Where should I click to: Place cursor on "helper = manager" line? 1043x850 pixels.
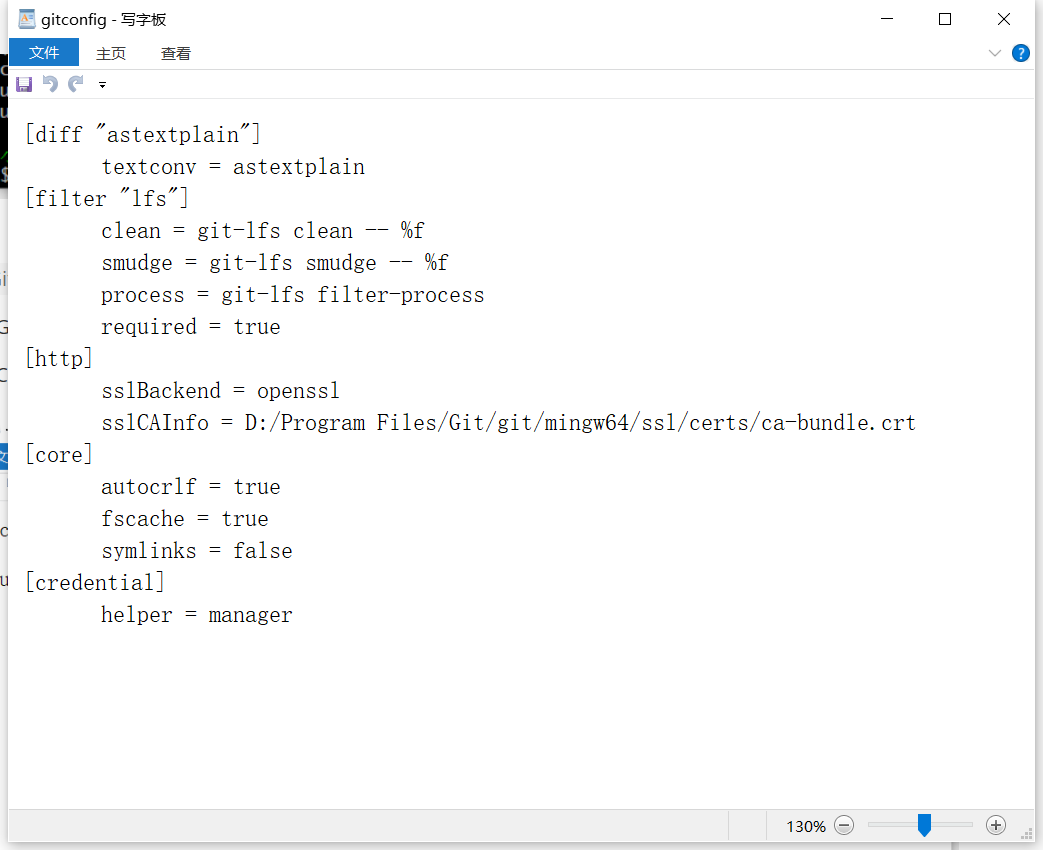click(196, 615)
